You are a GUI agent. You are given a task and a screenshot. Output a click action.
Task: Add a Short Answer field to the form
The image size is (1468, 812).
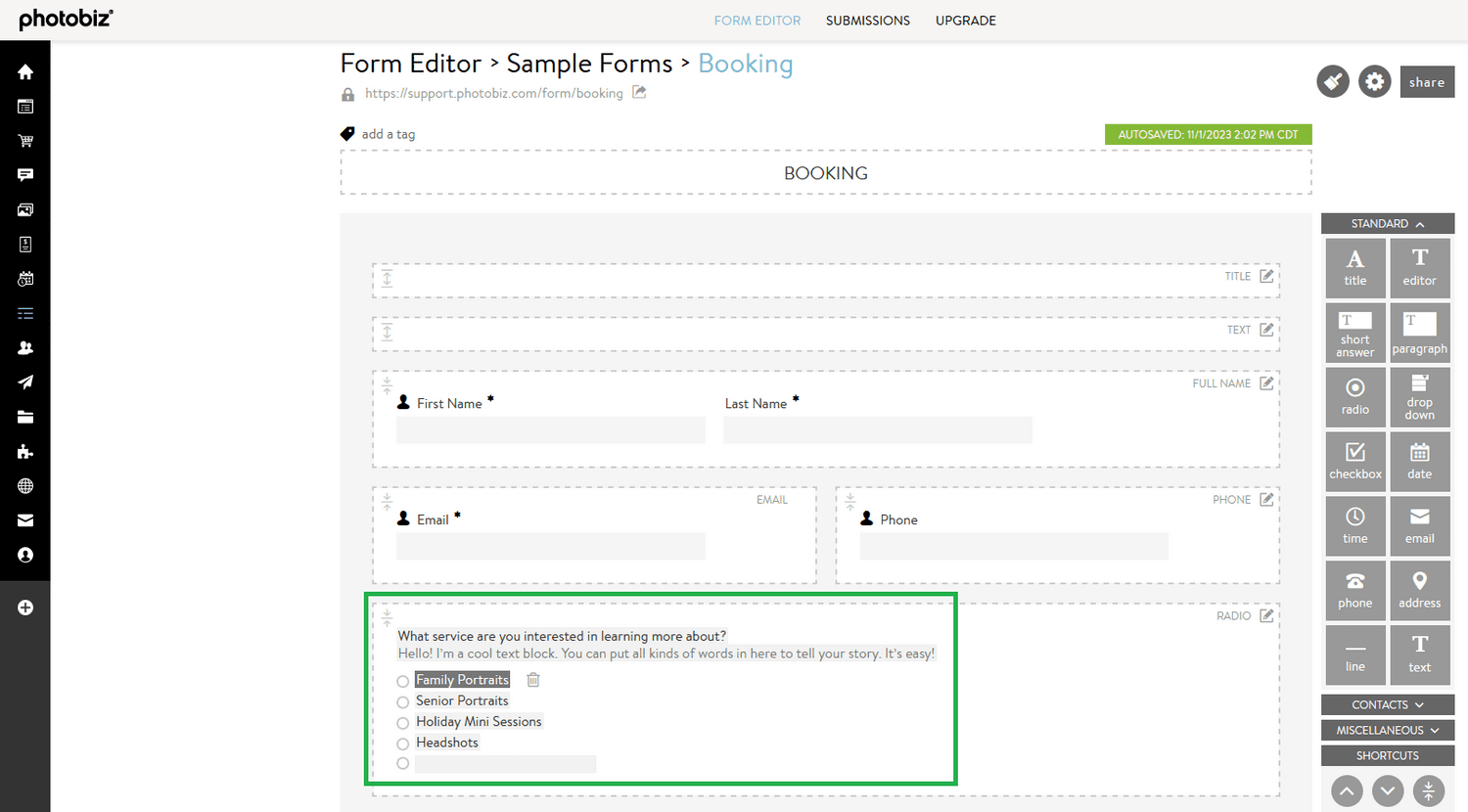1355,332
